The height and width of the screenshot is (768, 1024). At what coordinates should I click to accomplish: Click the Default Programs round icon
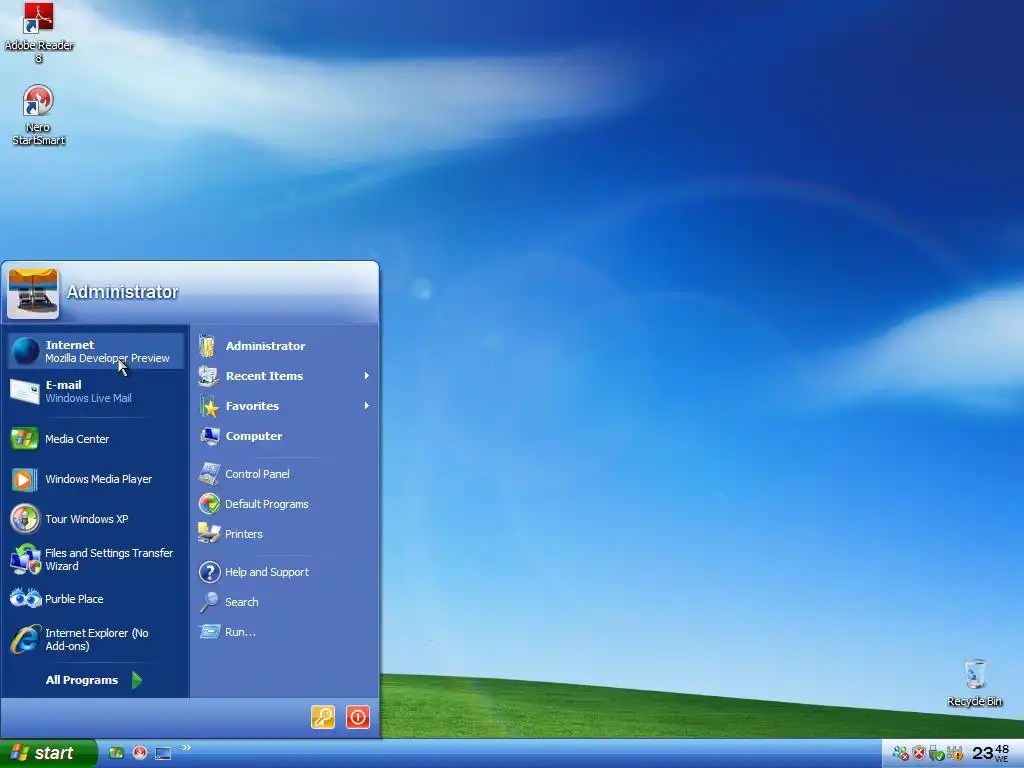tap(210, 504)
